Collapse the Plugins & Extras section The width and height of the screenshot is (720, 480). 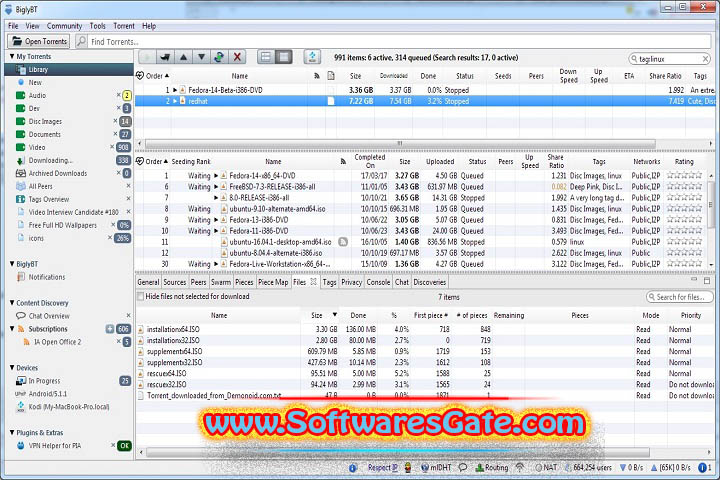click(12, 433)
